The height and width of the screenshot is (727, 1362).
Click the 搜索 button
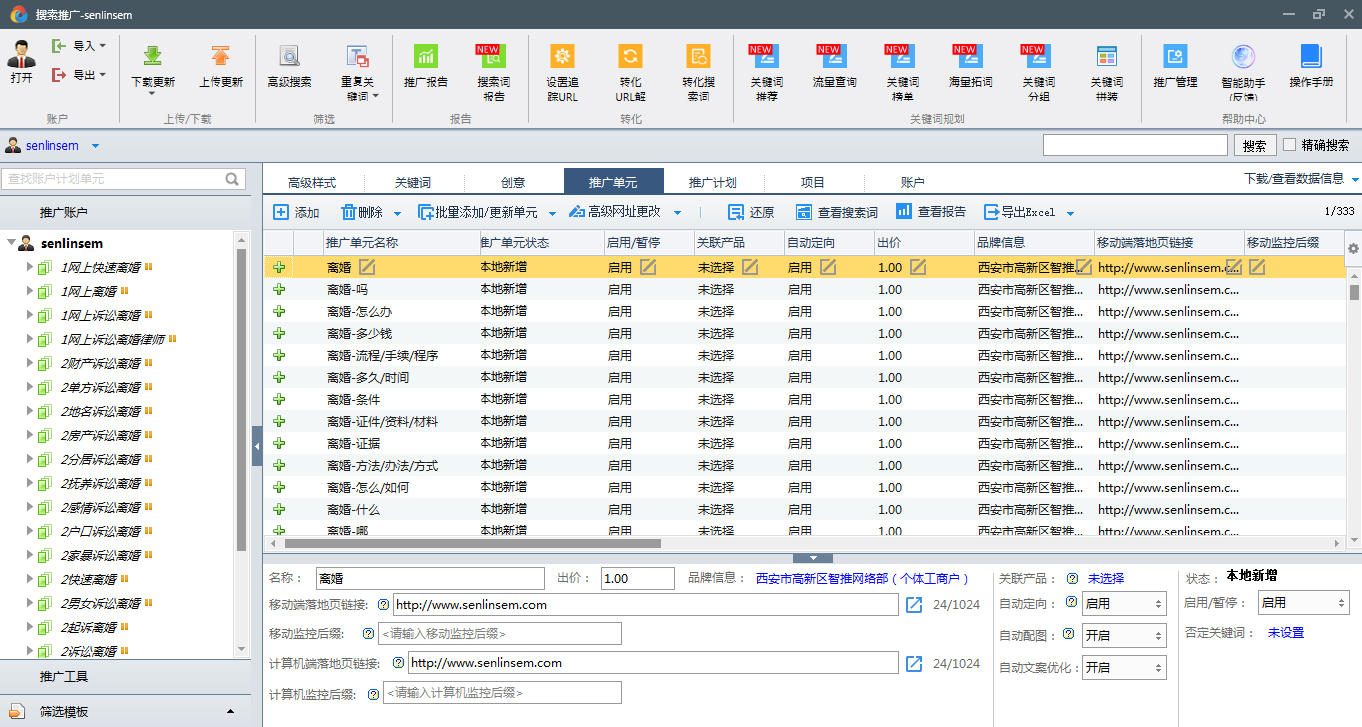point(1254,146)
